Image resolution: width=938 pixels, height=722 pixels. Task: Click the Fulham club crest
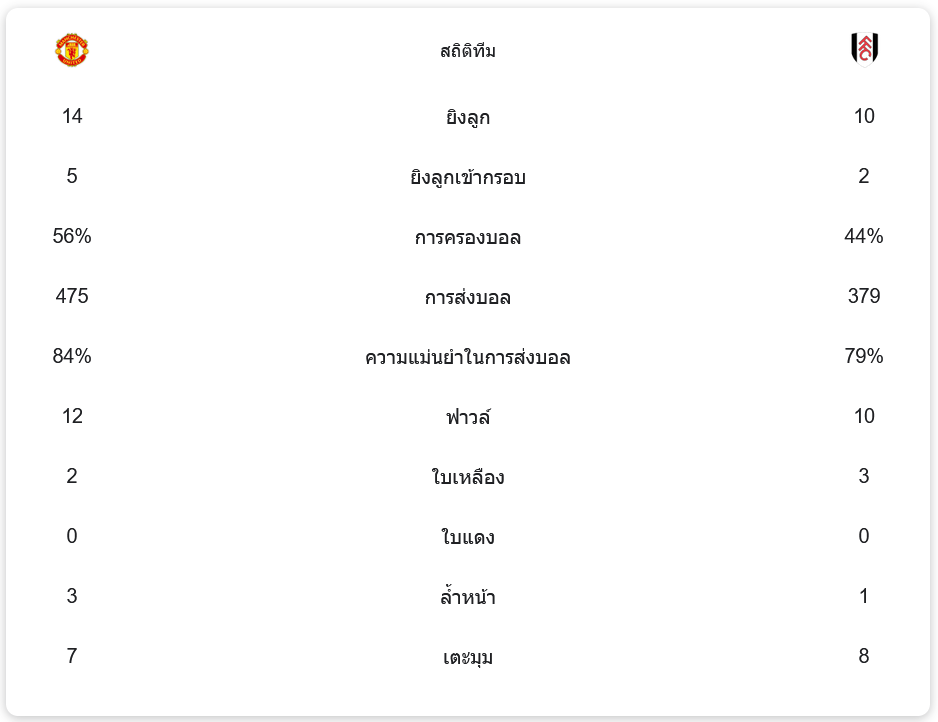click(x=864, y=49)
